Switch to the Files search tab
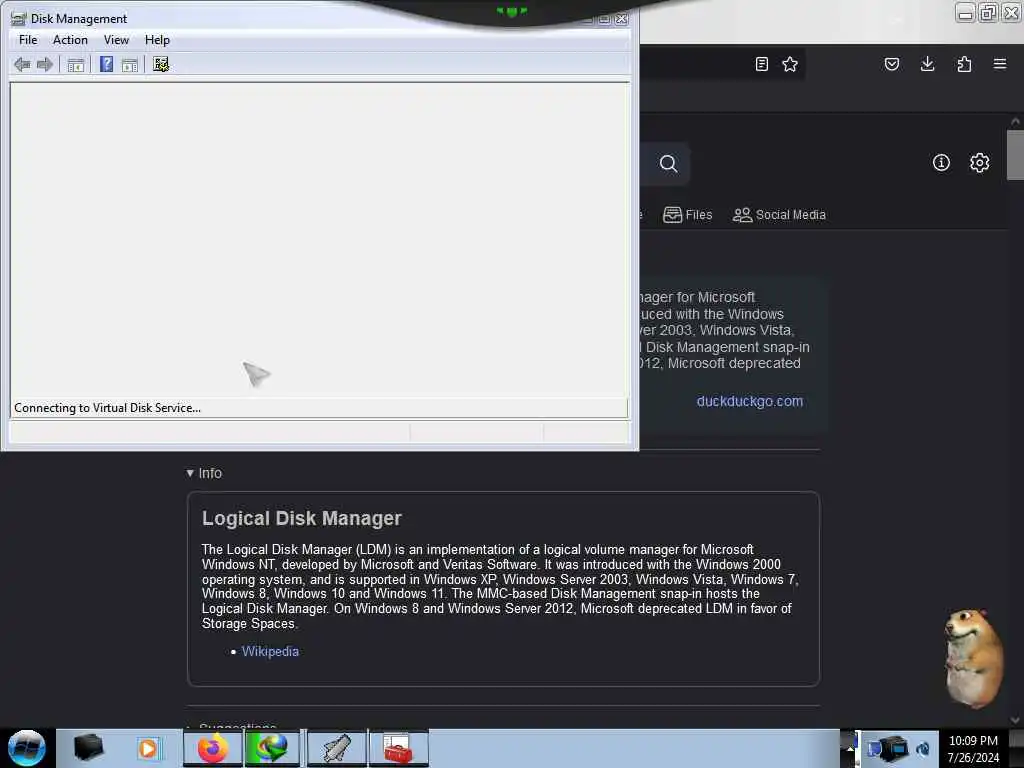This screenshot has height=768, width=1024. pyautogui.click(x=688, y=214)
